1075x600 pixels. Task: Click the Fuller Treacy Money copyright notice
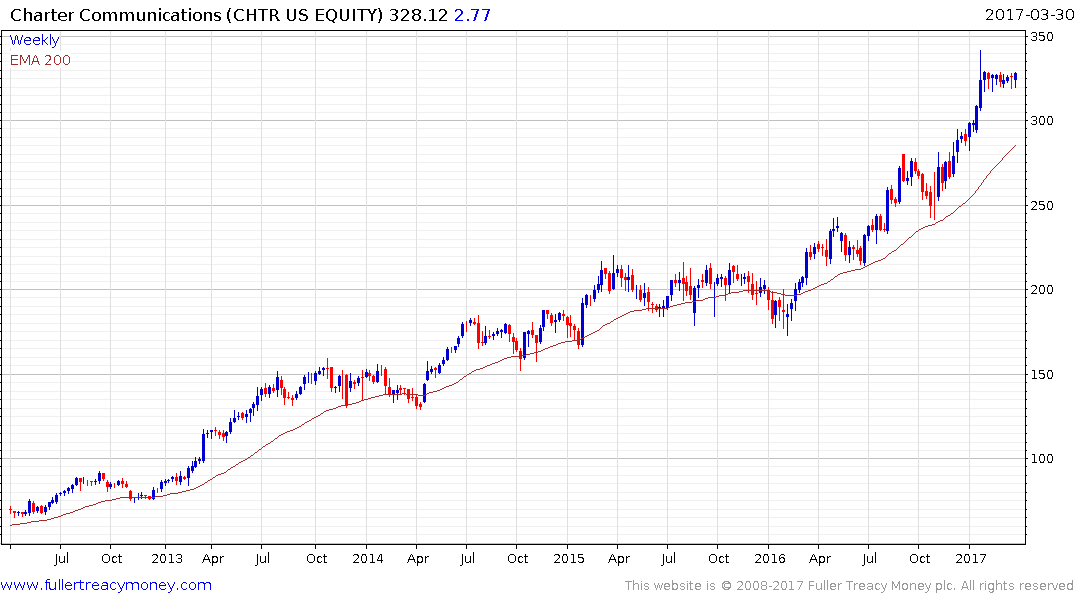click(849, 586)
